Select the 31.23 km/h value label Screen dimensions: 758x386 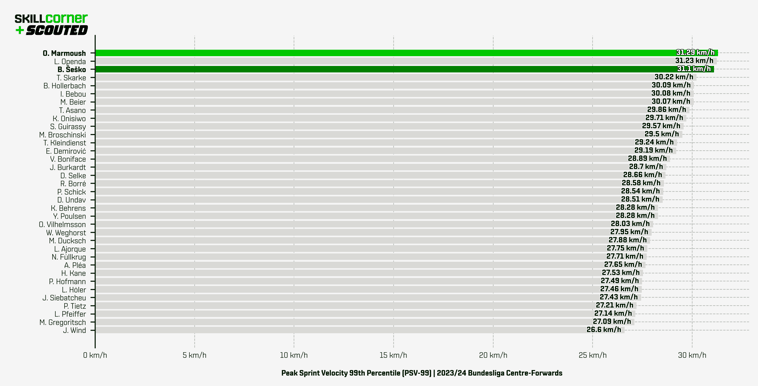pos(694,61)
